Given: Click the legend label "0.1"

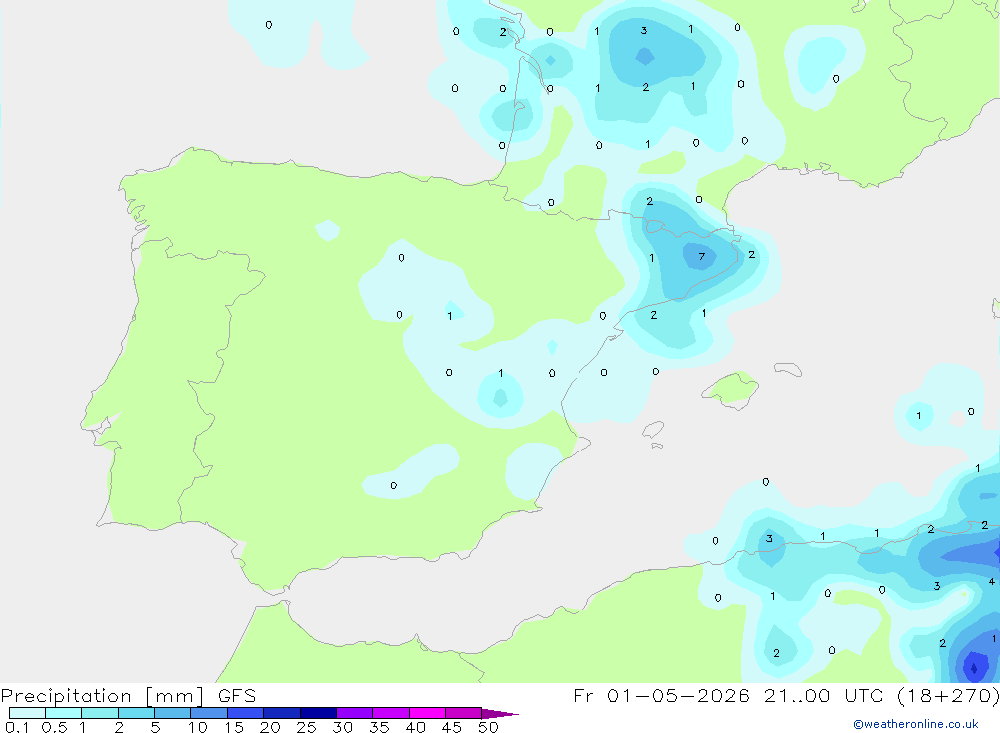Looking at the screenshot, I should pyautogui.click(x=17, y=727).
